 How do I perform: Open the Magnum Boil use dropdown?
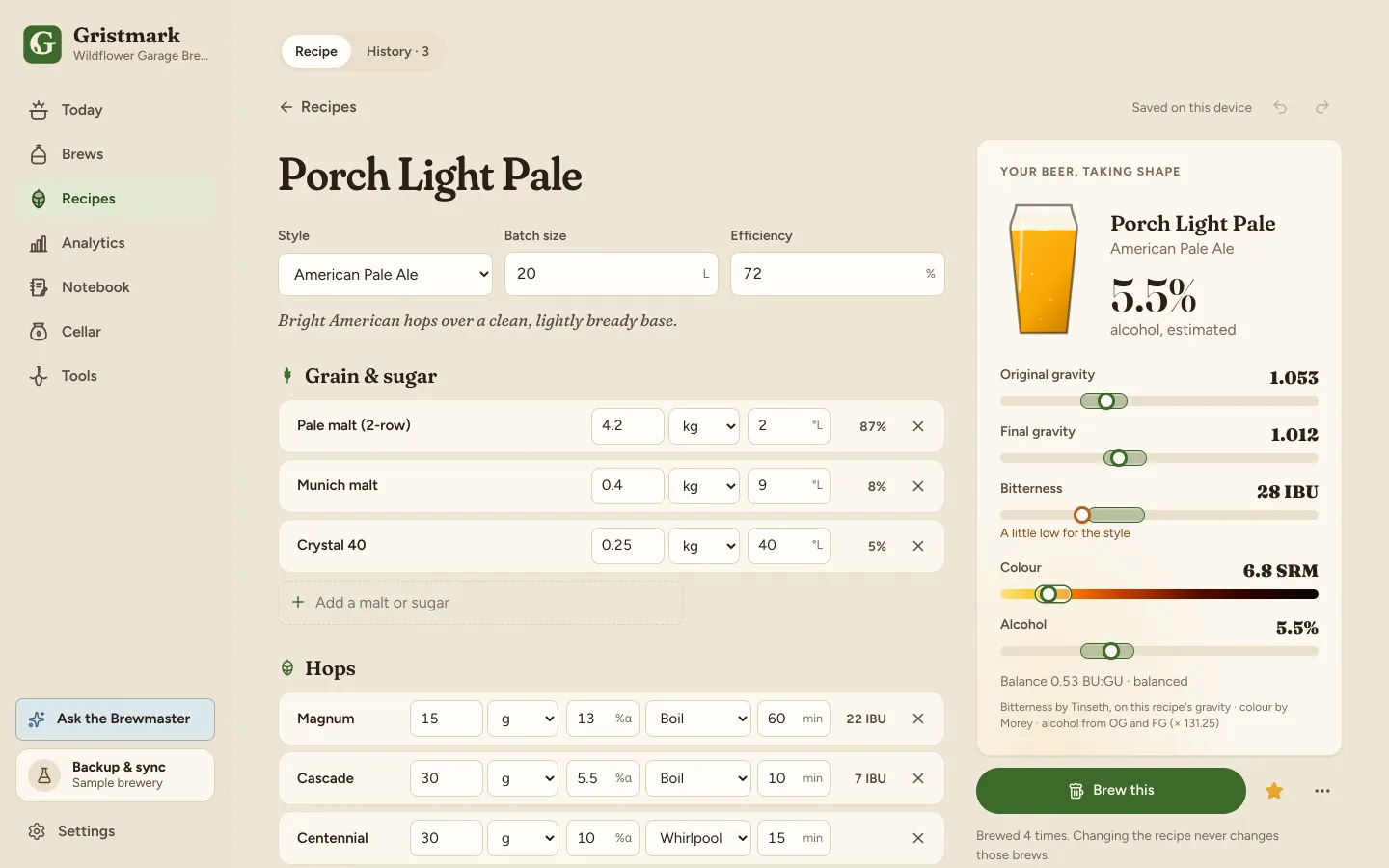698,719
